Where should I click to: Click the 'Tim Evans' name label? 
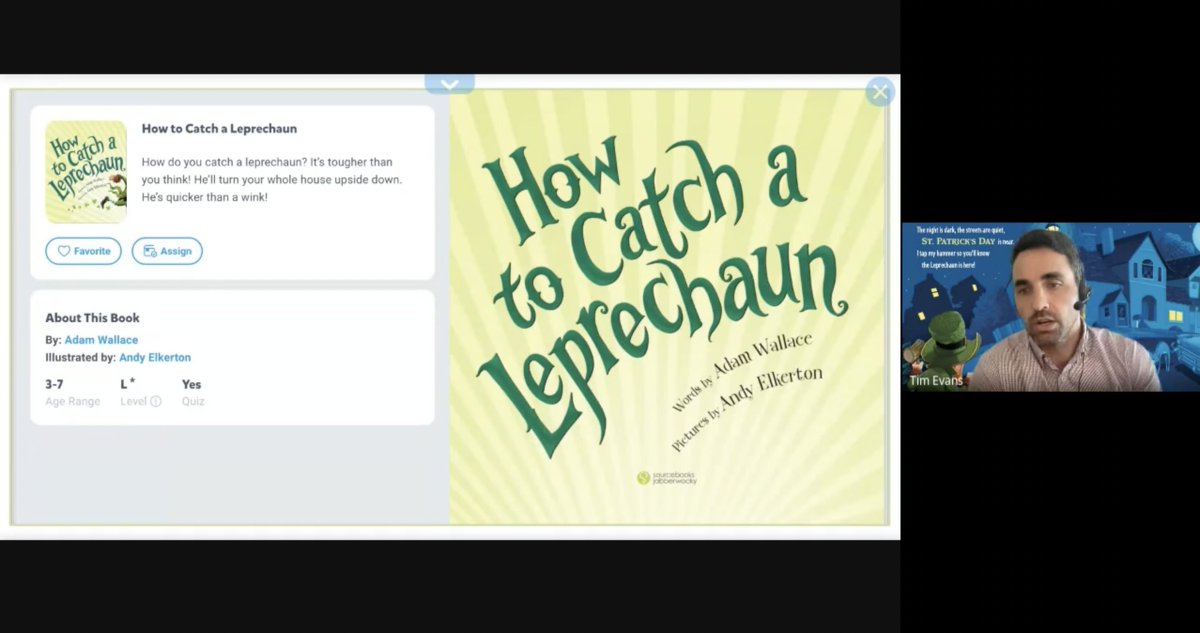[x=937, y=381]
